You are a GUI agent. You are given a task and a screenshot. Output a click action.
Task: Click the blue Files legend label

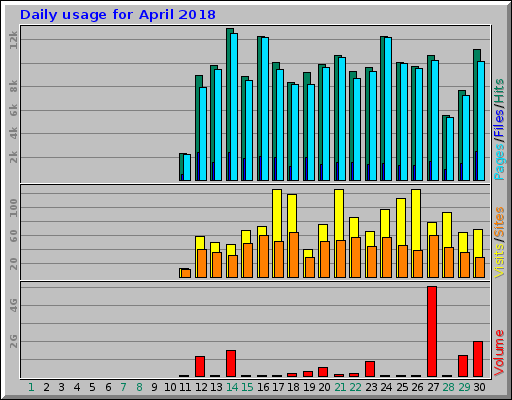499,123
